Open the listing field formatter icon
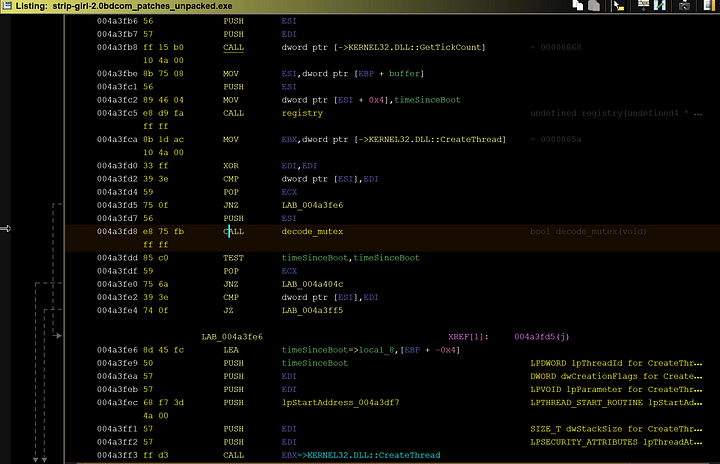The height and width of the screenshot is (464, 720). (643, 6)
